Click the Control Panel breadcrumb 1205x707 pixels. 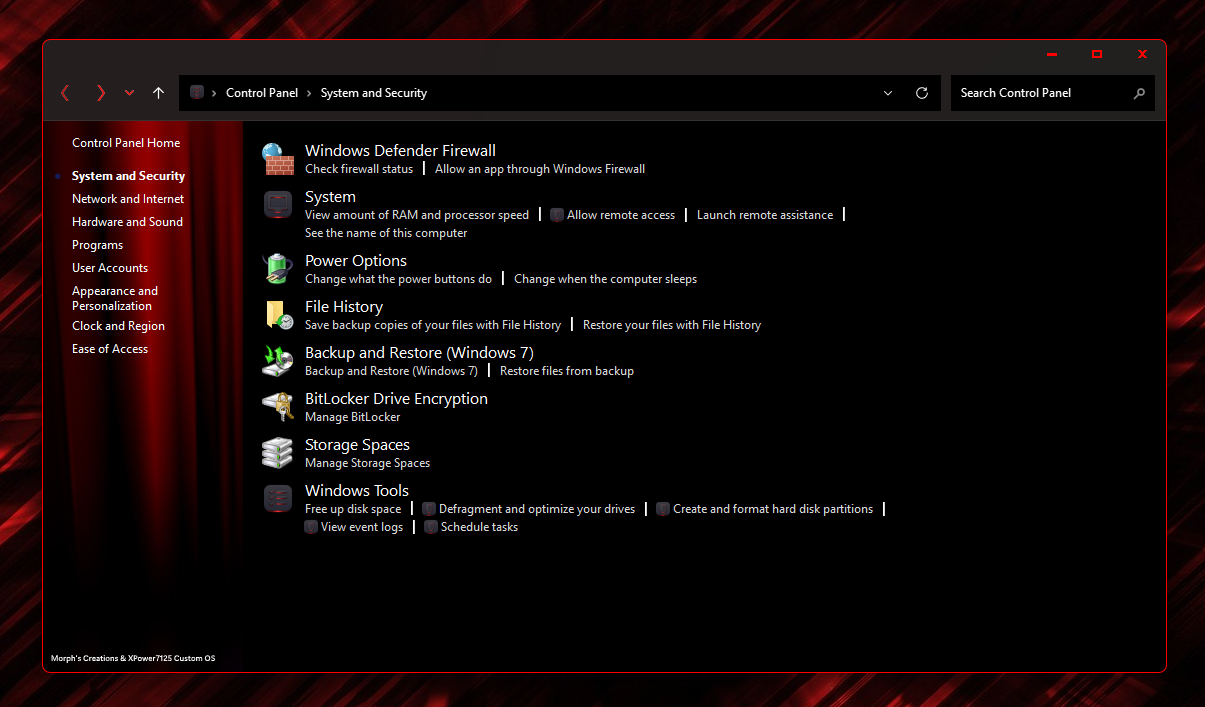(x=262, y=93)
